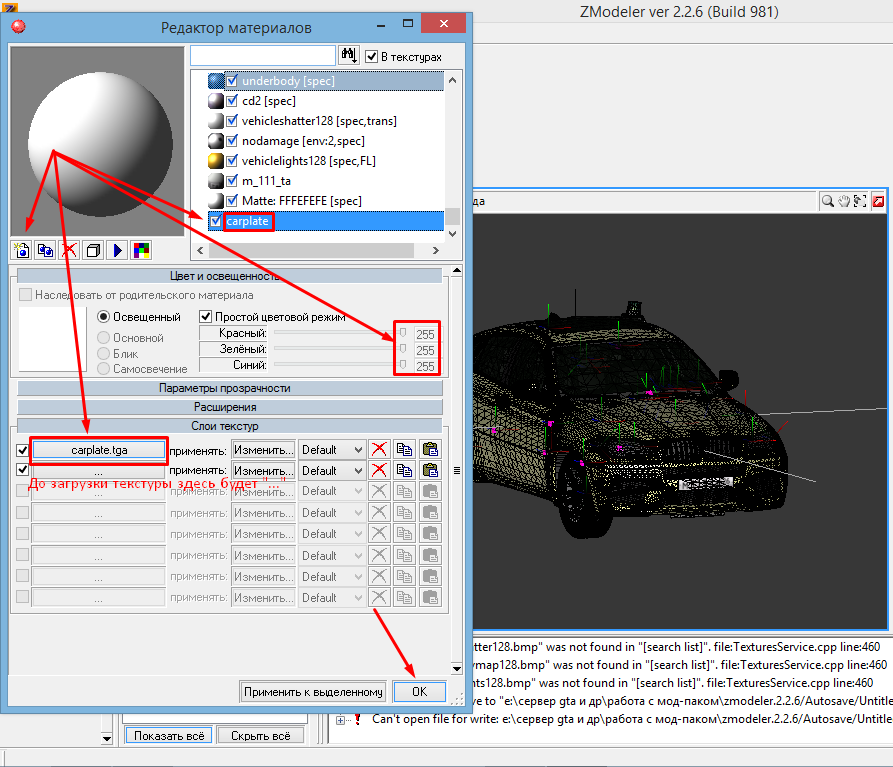Open Default dropdown on second texture layer
893x767 pixels.
(x=332, y=470)
